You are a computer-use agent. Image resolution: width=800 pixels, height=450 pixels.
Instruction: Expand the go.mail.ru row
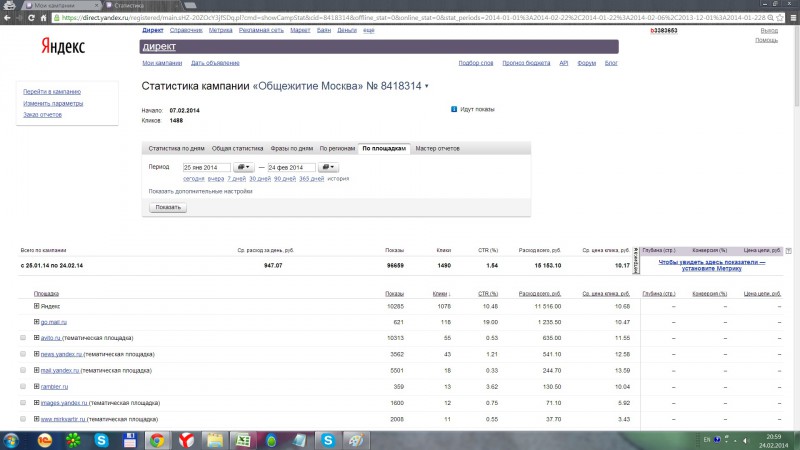point(36,322)
